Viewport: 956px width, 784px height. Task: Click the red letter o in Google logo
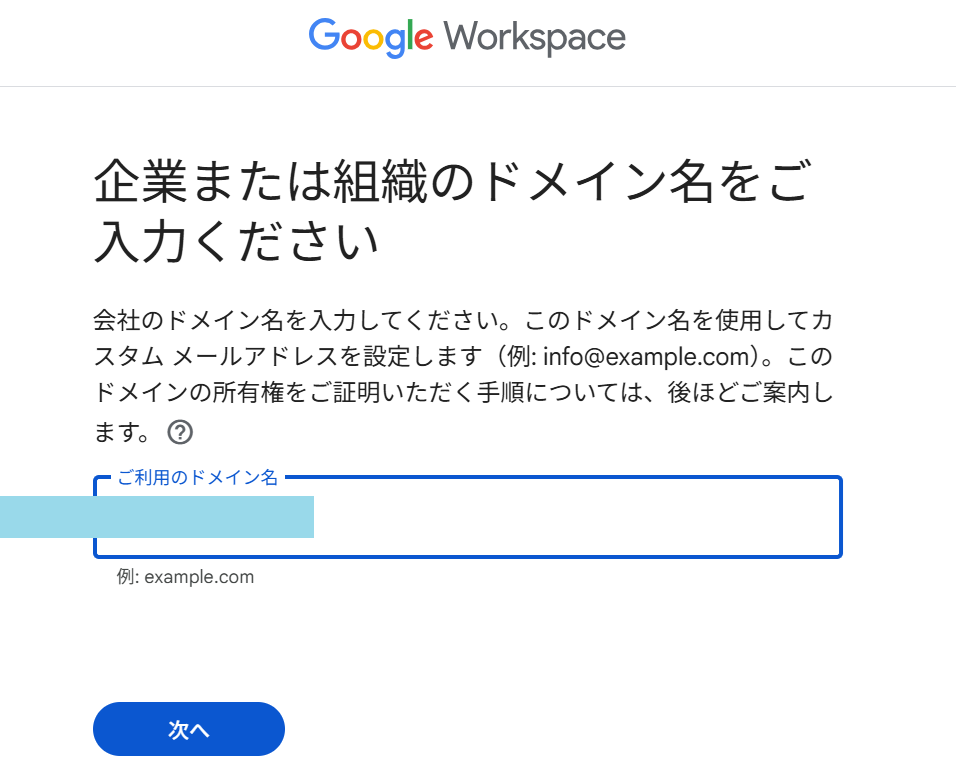tap(351, 40)
